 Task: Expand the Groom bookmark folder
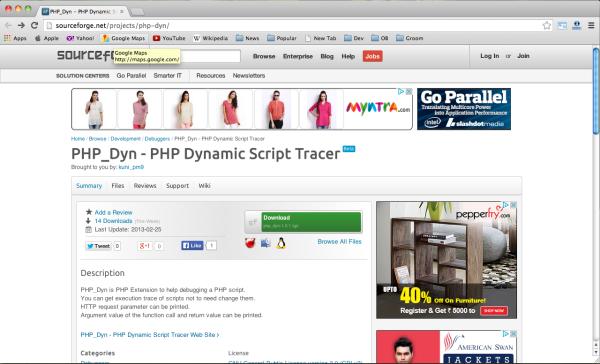(x=410, y=38)
